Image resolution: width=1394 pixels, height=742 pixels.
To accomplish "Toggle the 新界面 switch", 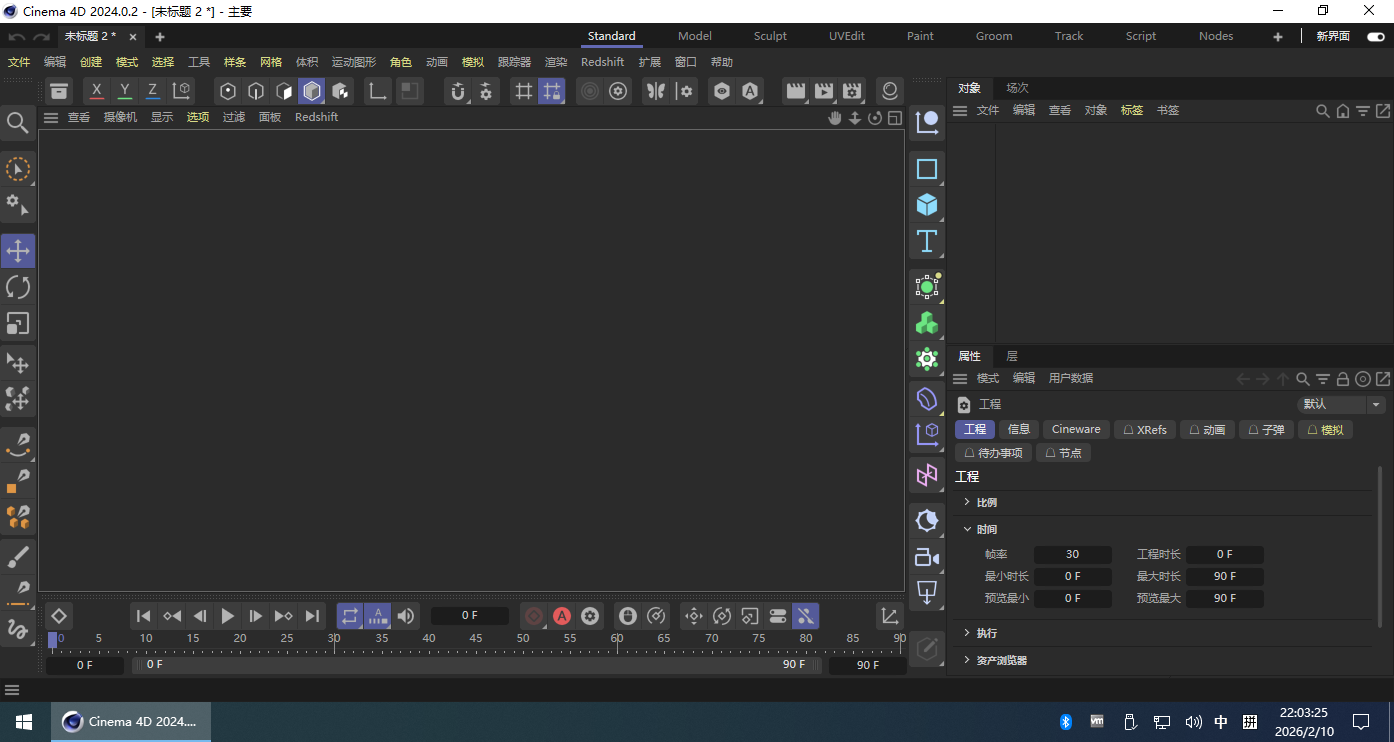I will (x=1375, y=36).
